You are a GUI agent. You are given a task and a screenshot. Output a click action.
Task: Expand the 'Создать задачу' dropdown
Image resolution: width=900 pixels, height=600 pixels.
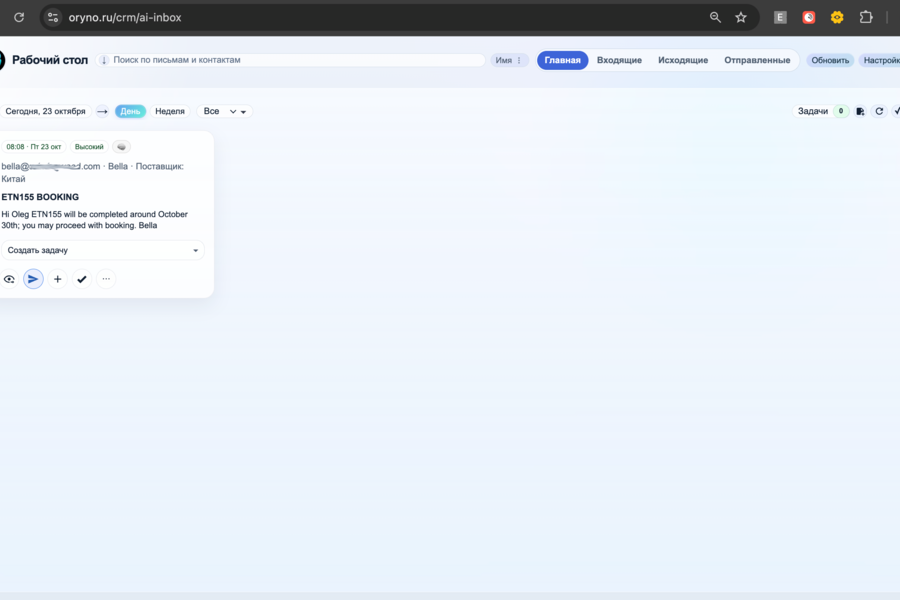pos(103,250)
